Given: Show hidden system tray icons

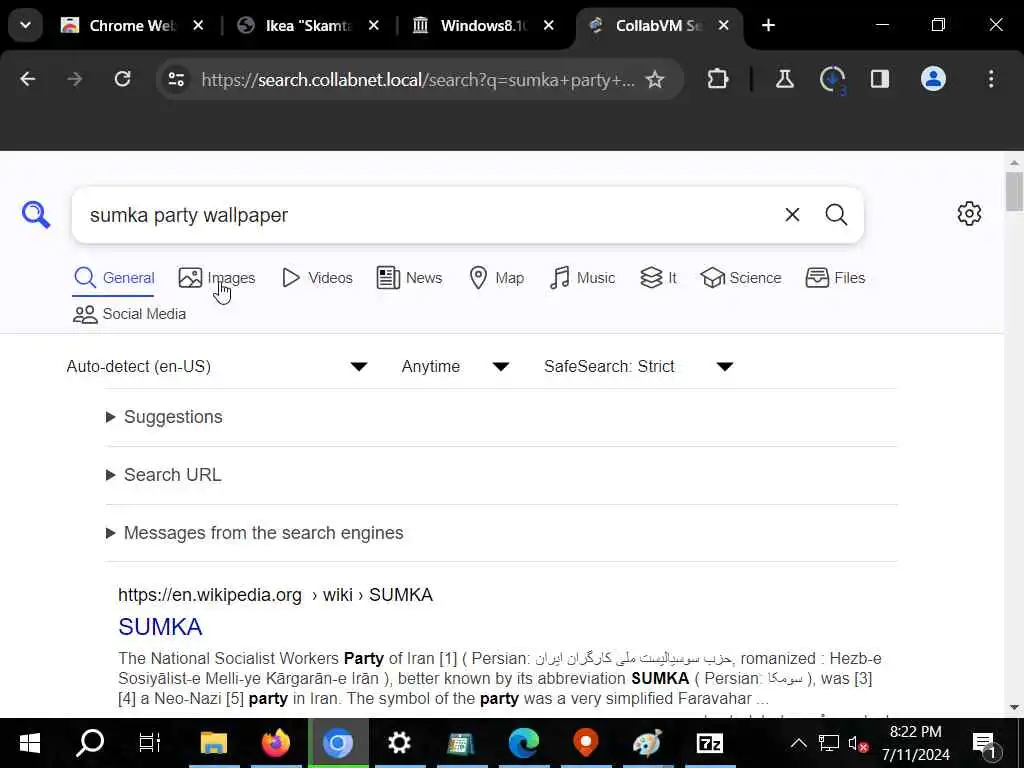Looking at the screenshot, I should (x=798, y=743).
